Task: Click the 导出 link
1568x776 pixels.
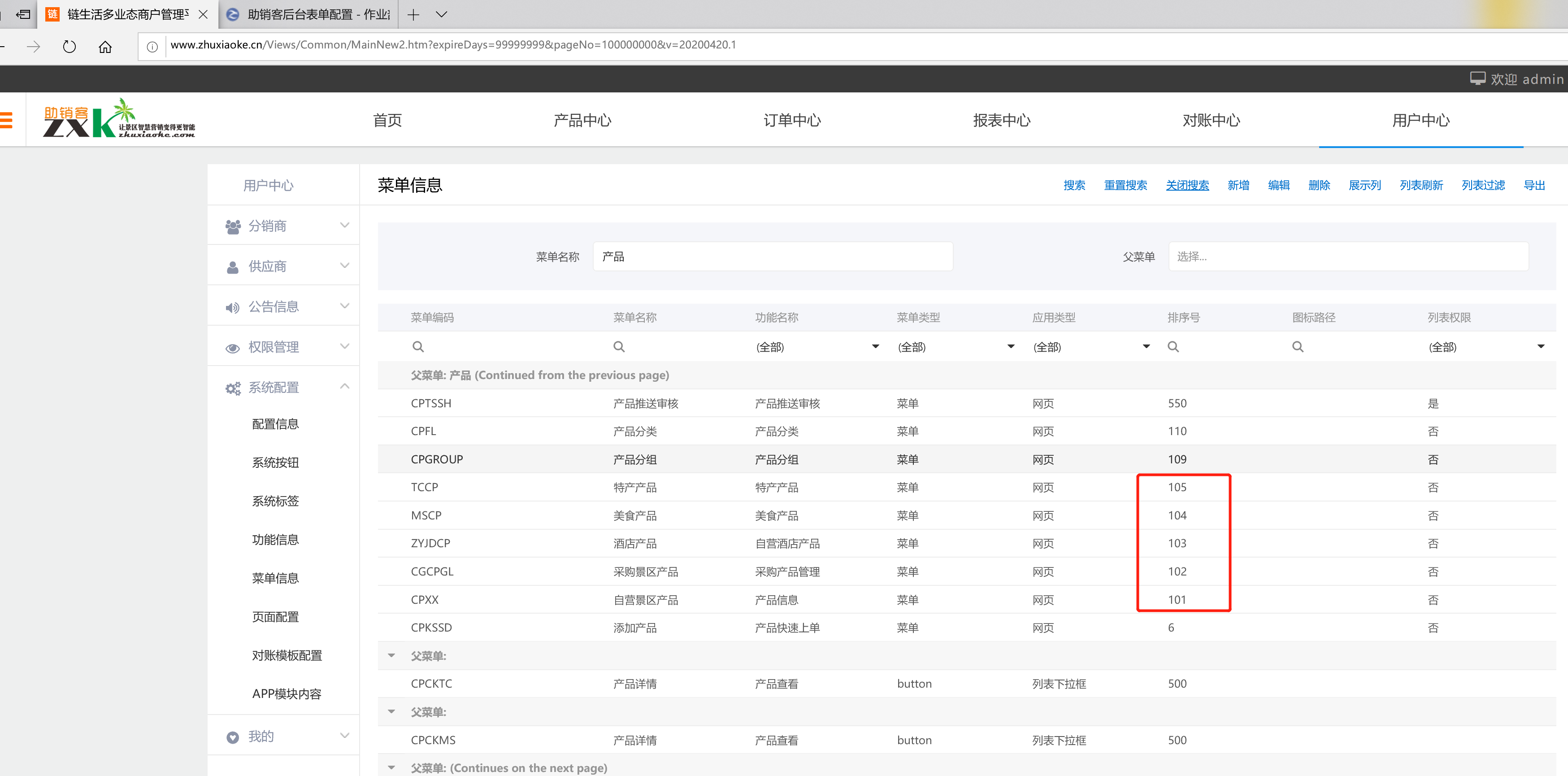Action: 1534,185
